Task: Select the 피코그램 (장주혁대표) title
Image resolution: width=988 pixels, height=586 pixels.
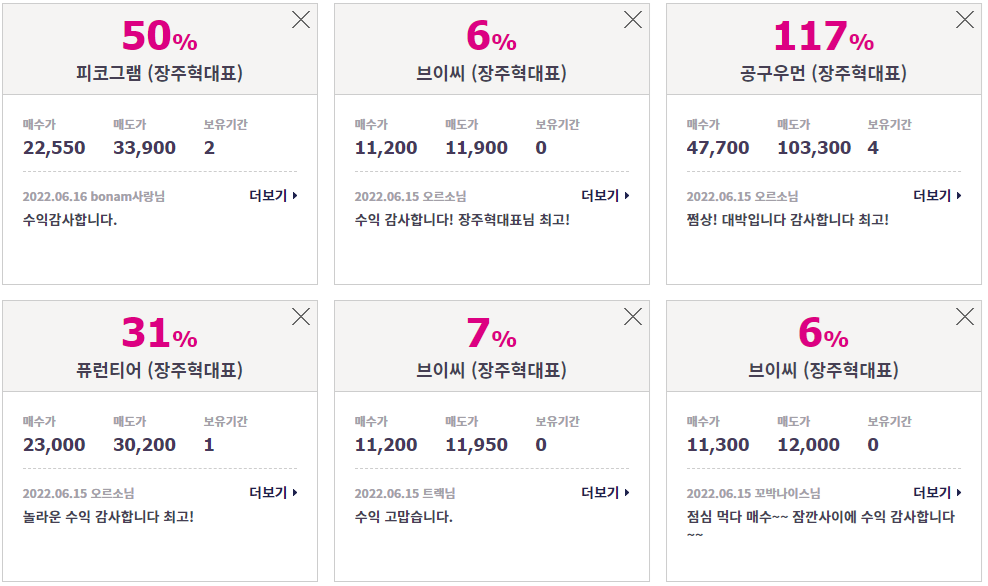Action: tap(159, 73)
